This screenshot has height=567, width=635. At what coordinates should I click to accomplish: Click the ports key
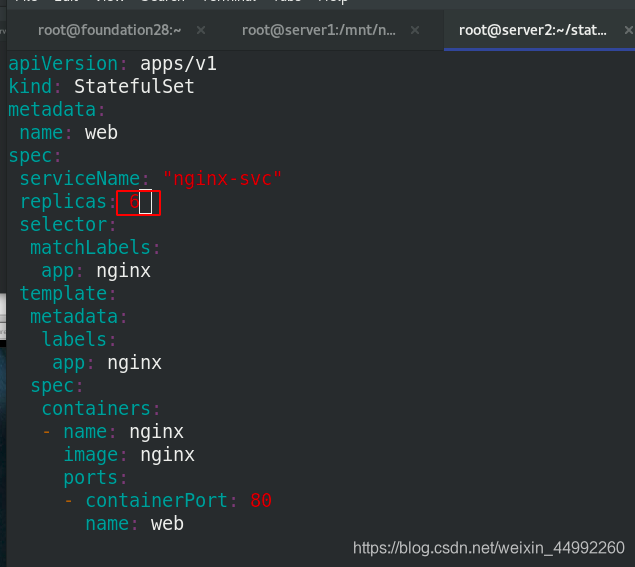pos(90,478)
